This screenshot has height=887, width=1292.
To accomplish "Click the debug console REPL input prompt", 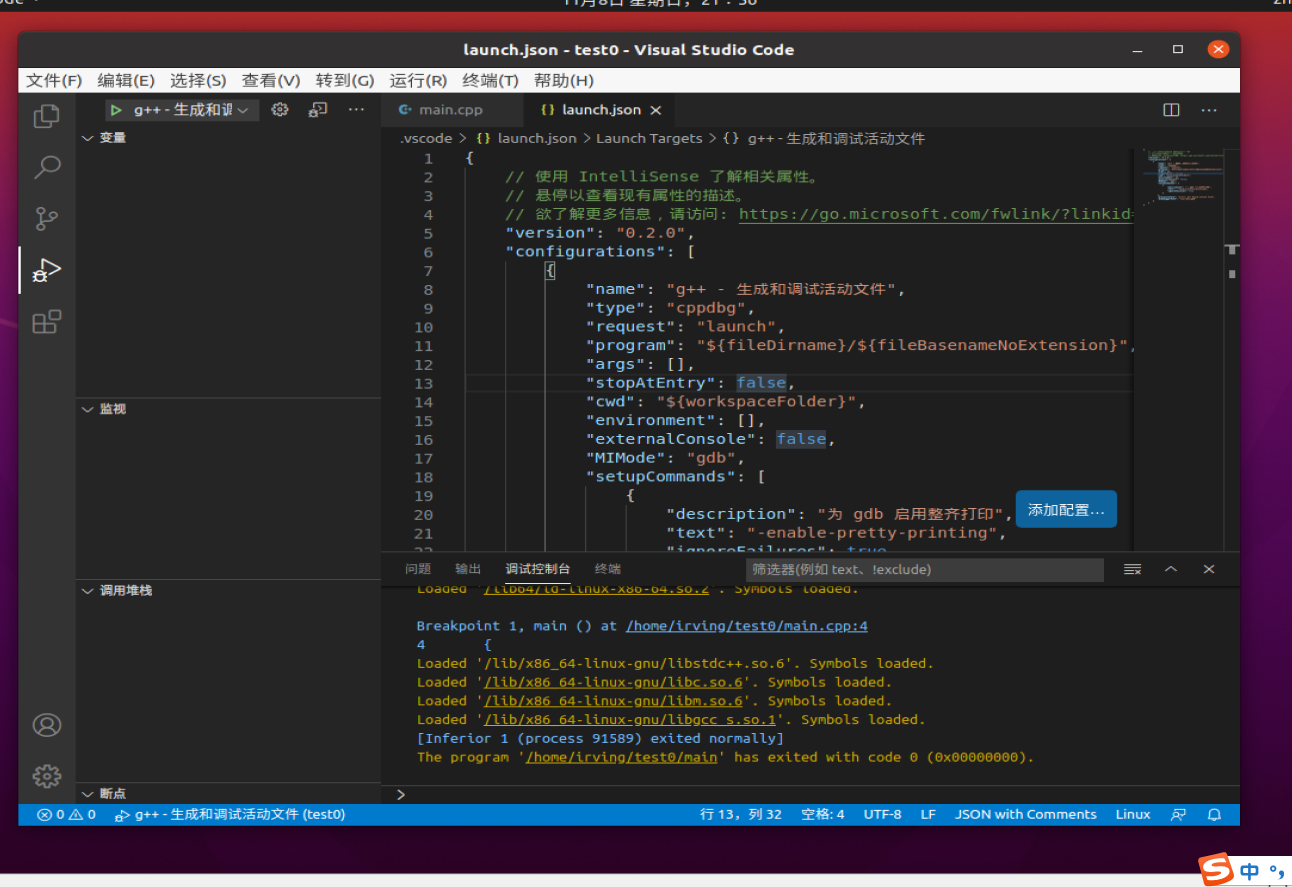I will click(x=810, y=794).
